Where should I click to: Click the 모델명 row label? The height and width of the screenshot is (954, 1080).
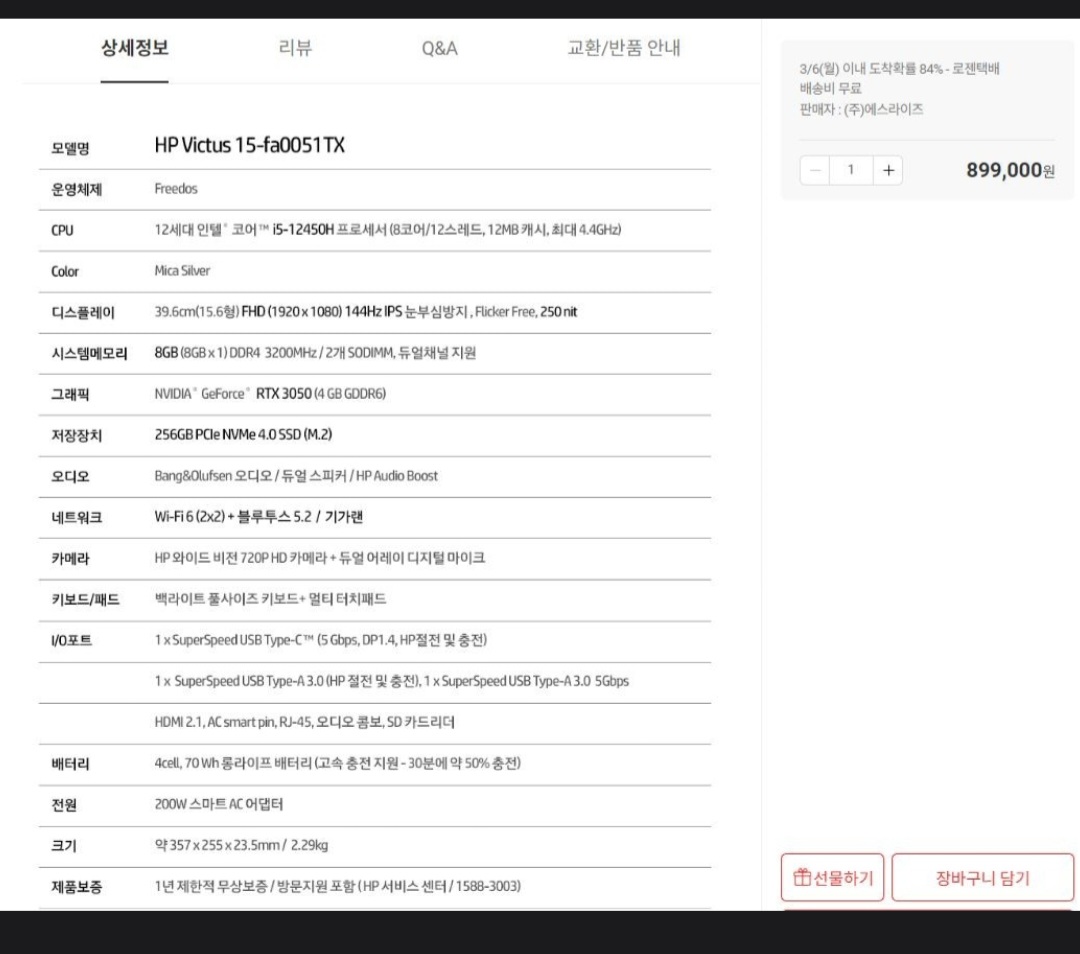click(x=70, y=148)
